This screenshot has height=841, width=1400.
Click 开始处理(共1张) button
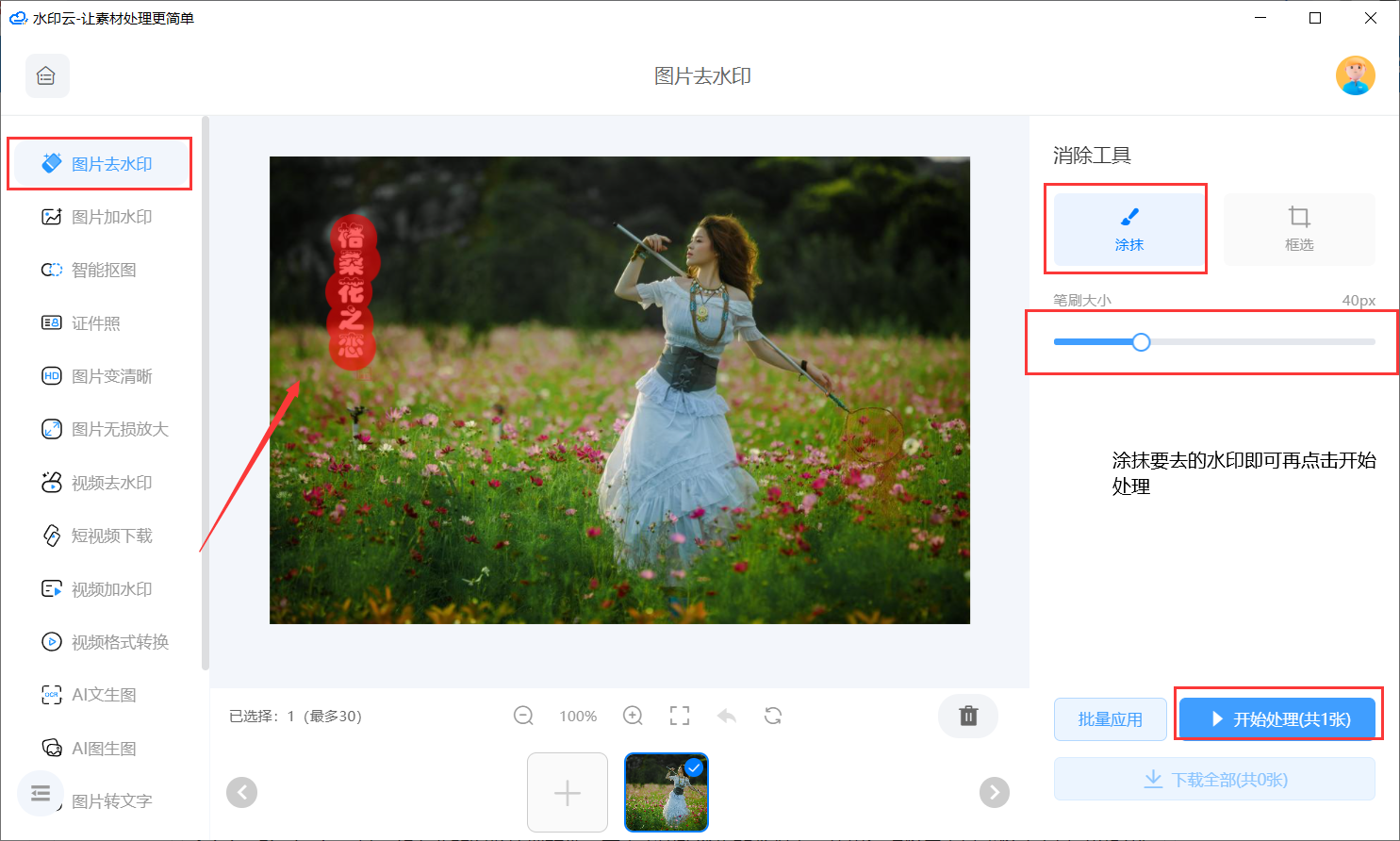(1277, 719)
